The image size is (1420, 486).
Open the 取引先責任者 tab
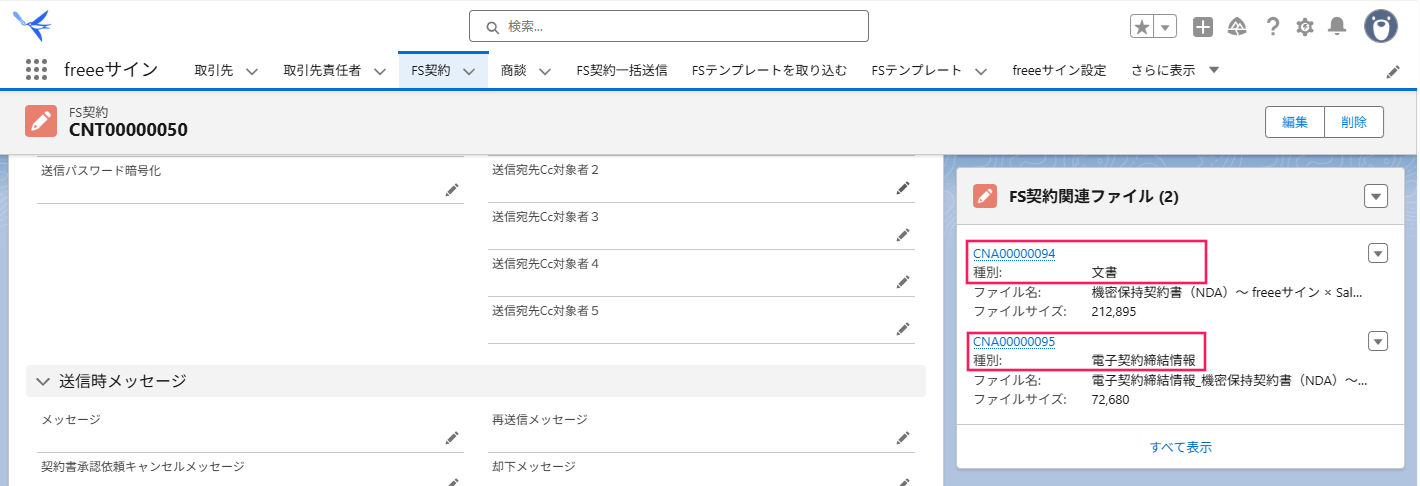(322, 70)
